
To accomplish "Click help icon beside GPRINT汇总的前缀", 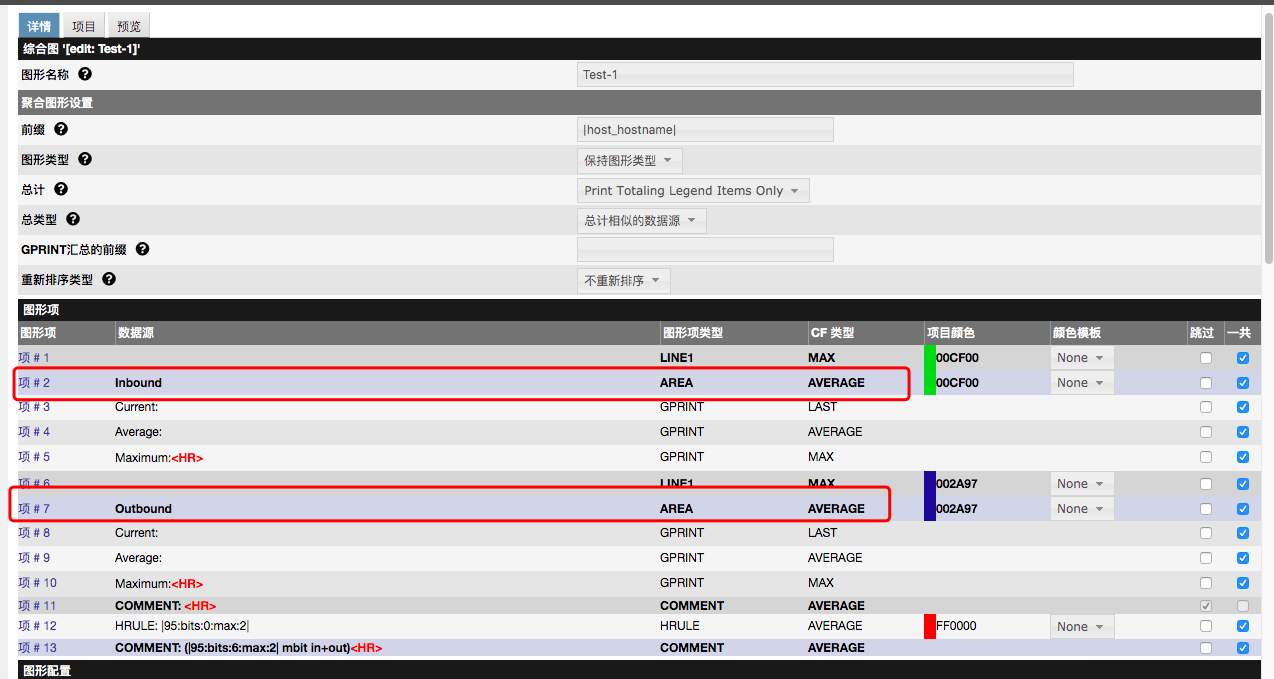I will point(142,248).
